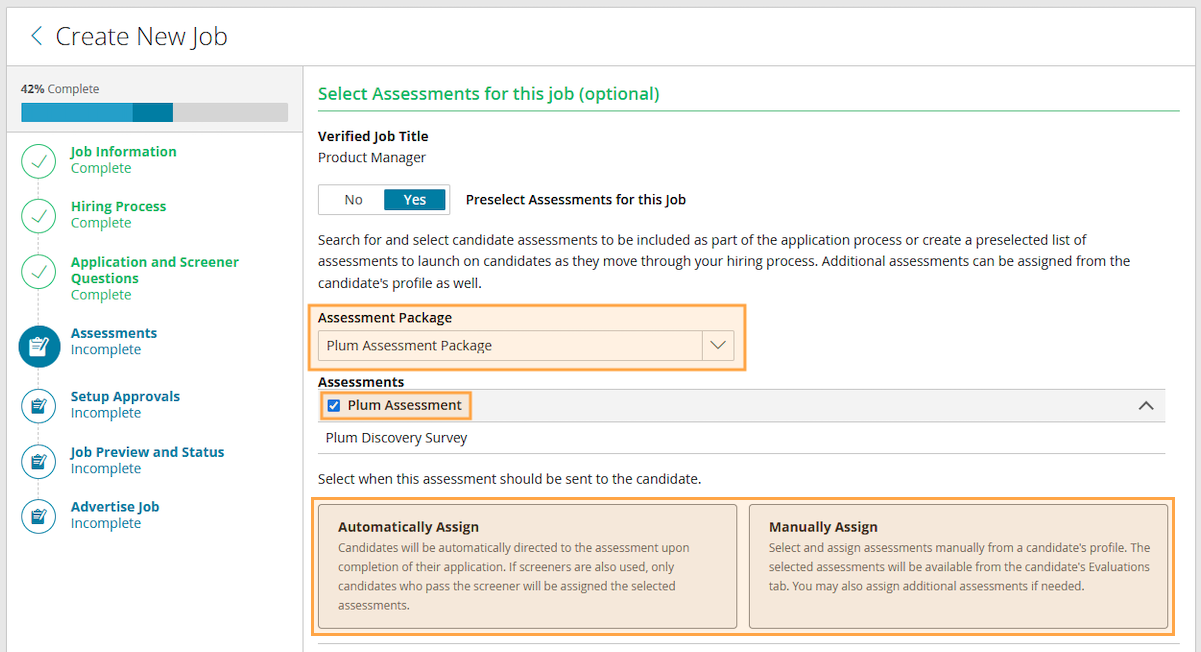The image size is (1201, 652).
Task: Open the Setup Approvals step
Action: [x=125, y=397]
